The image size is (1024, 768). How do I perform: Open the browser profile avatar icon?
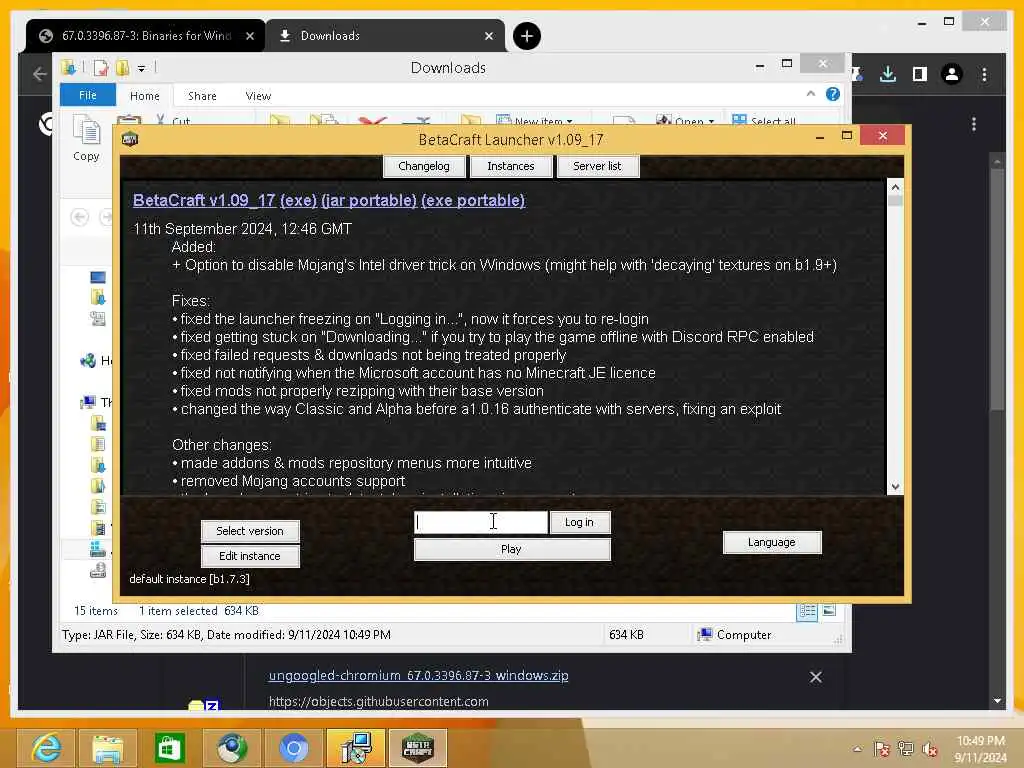[x=952, y=74]
